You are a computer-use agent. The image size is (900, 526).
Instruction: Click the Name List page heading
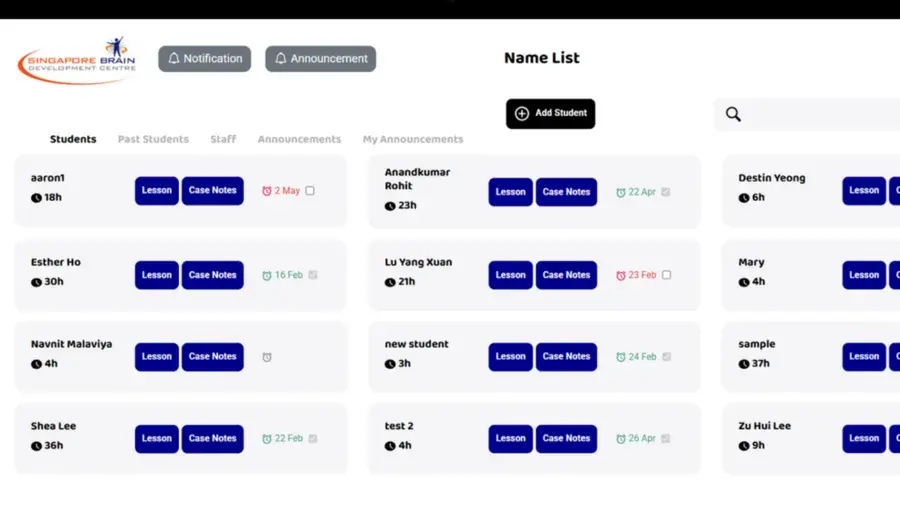click(x=542, y=58)
